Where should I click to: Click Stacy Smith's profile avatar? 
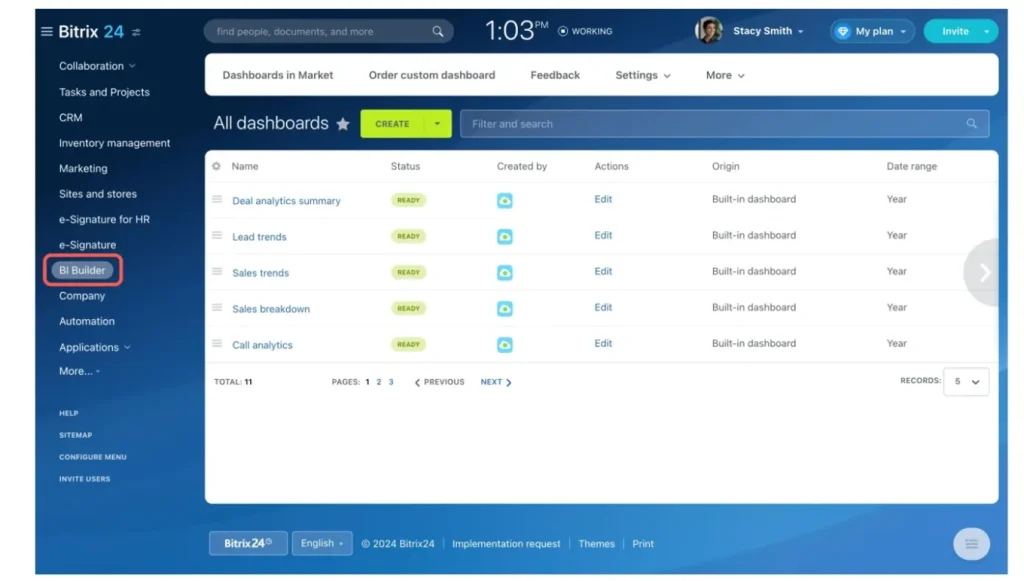click(708, 31)
